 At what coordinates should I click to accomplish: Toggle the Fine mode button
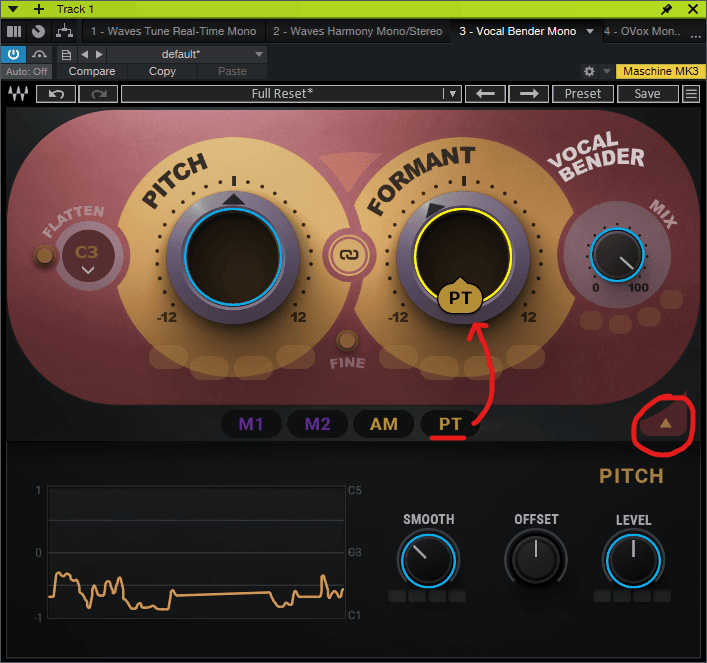tap(347, 341)
